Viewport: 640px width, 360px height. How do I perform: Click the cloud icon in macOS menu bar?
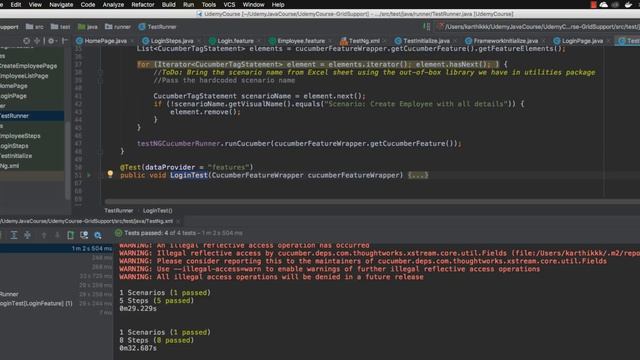tap(604, 4)
